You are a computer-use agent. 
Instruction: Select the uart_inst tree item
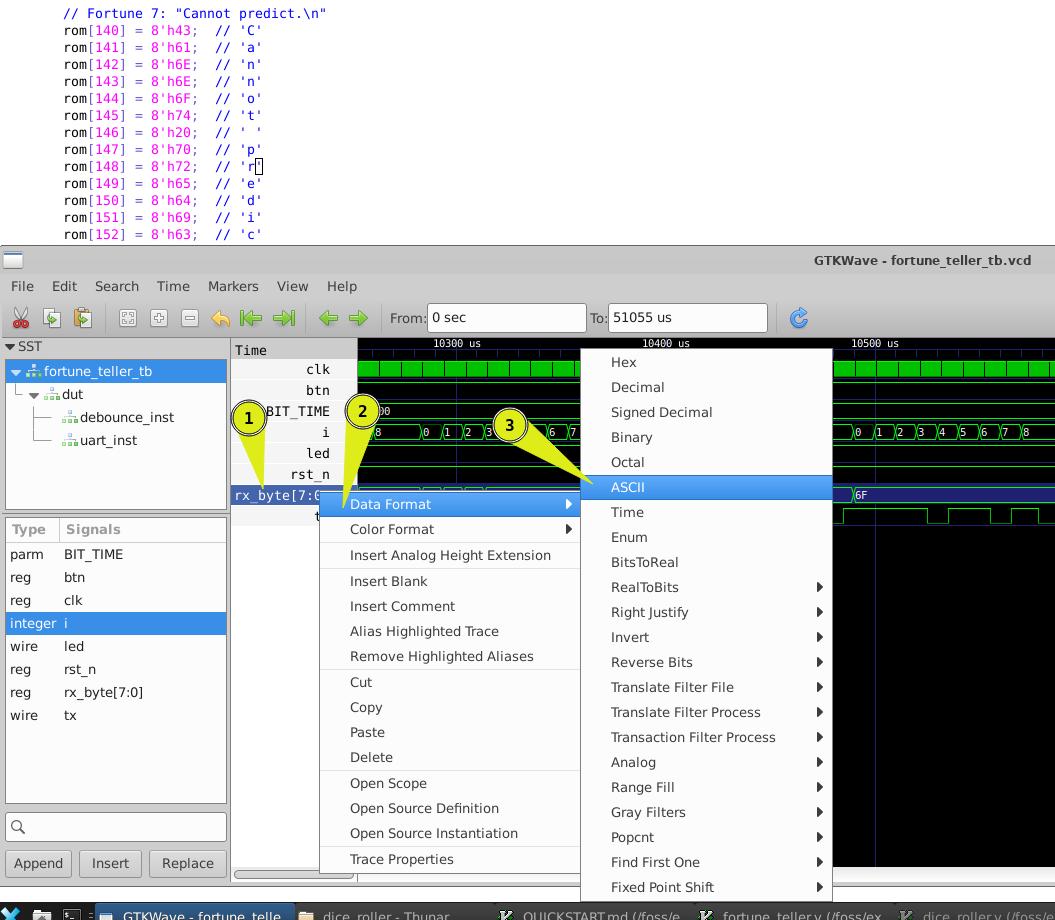click(108, 440)
